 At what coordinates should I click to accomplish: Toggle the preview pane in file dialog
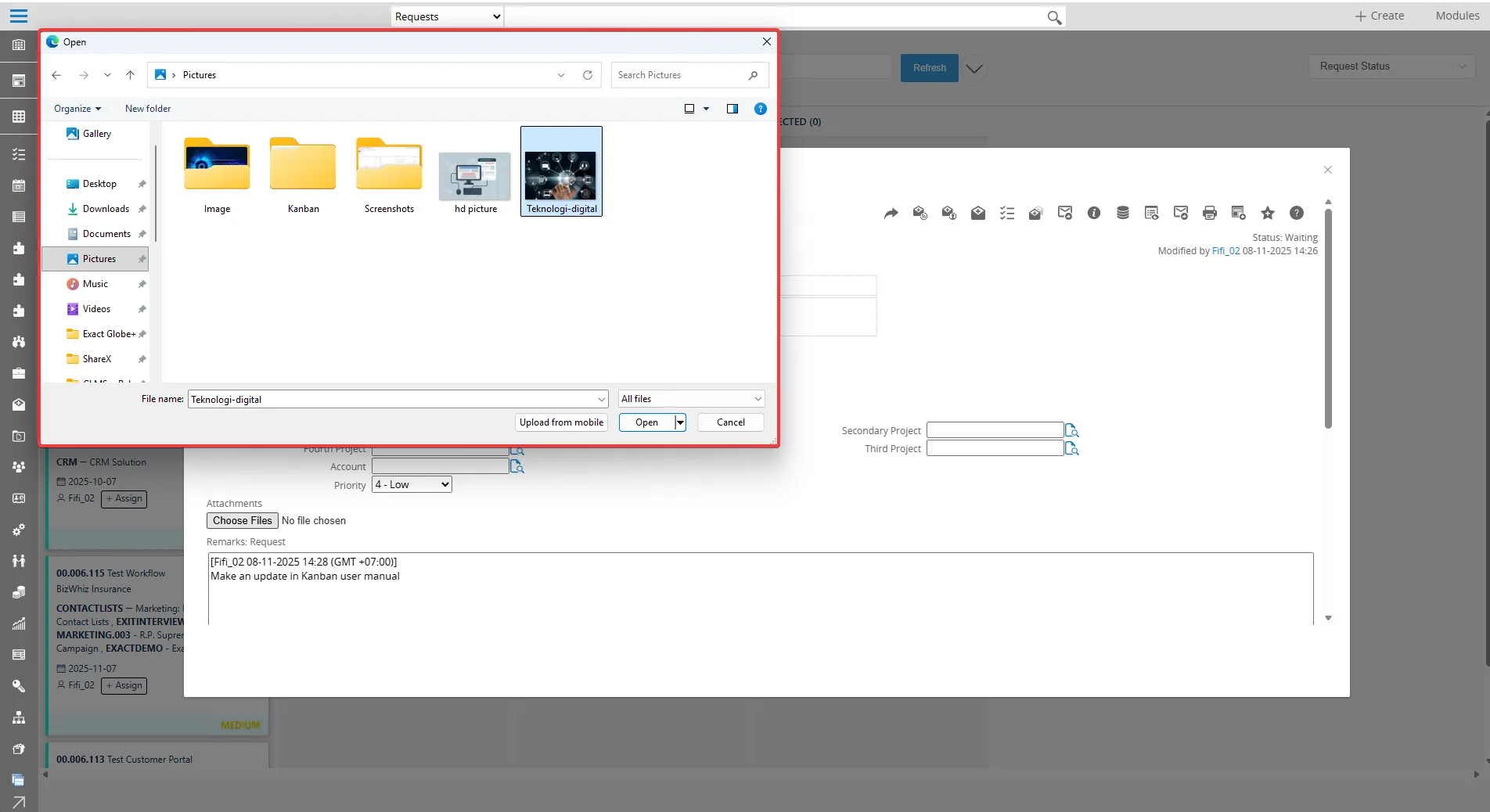732,109
